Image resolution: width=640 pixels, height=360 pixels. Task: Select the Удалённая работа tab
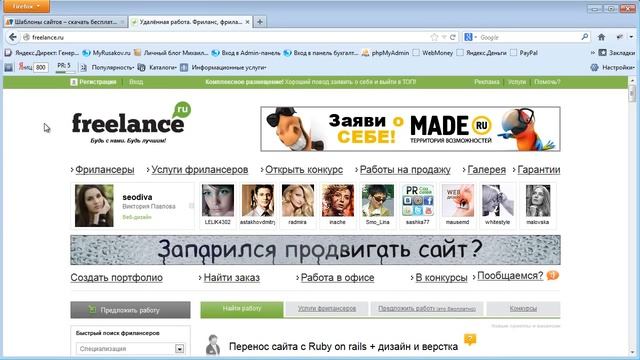tap(191, 22)
